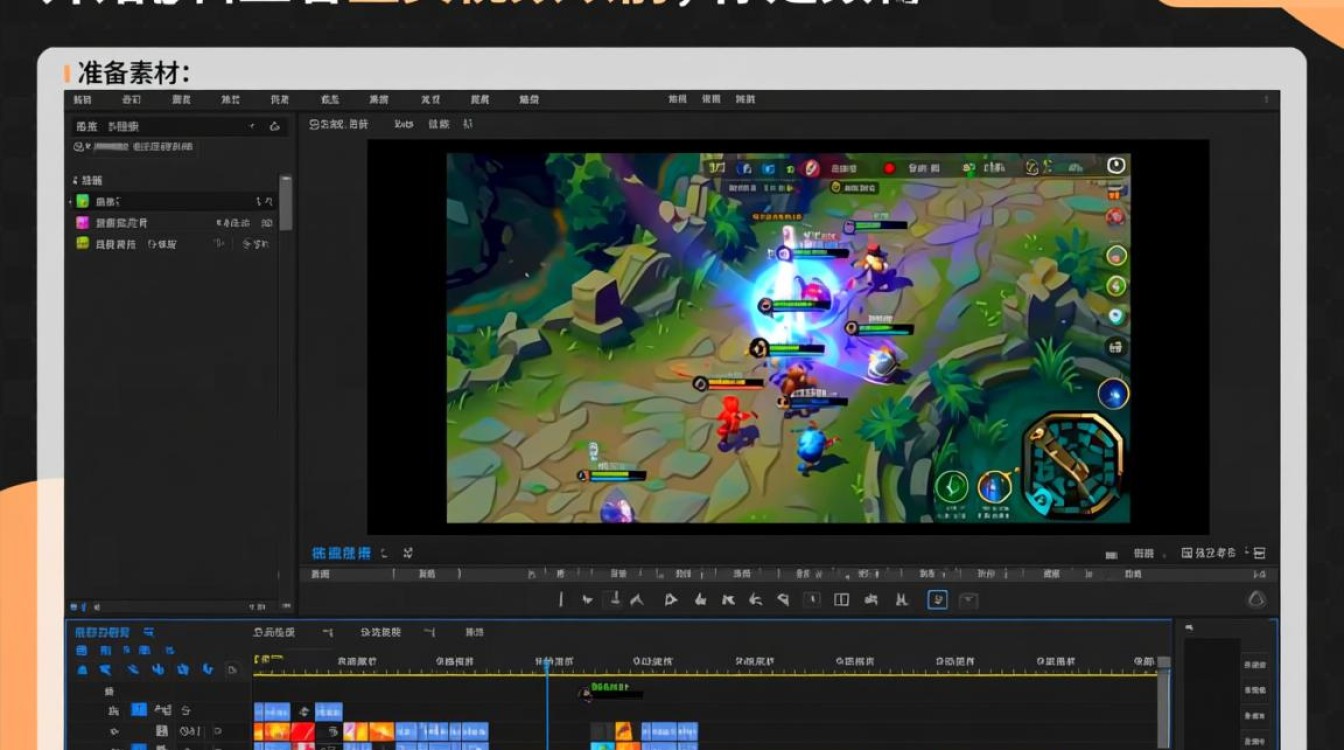Expand the arrow beside the green project item
The height and width of the screenshot is (750, 1344).
pyautogui.click(x=70, y=201)
